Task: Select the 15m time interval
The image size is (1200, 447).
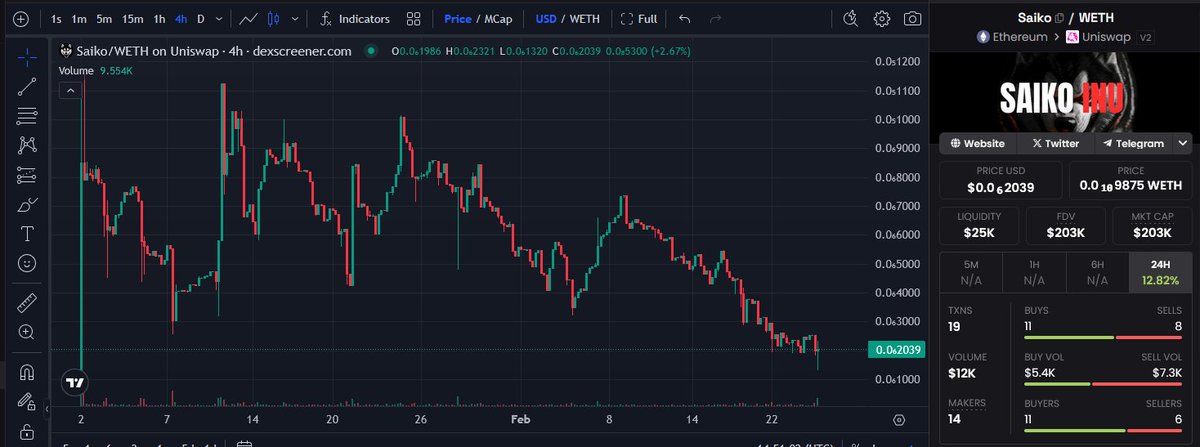Action: click(x=132, y=18)
